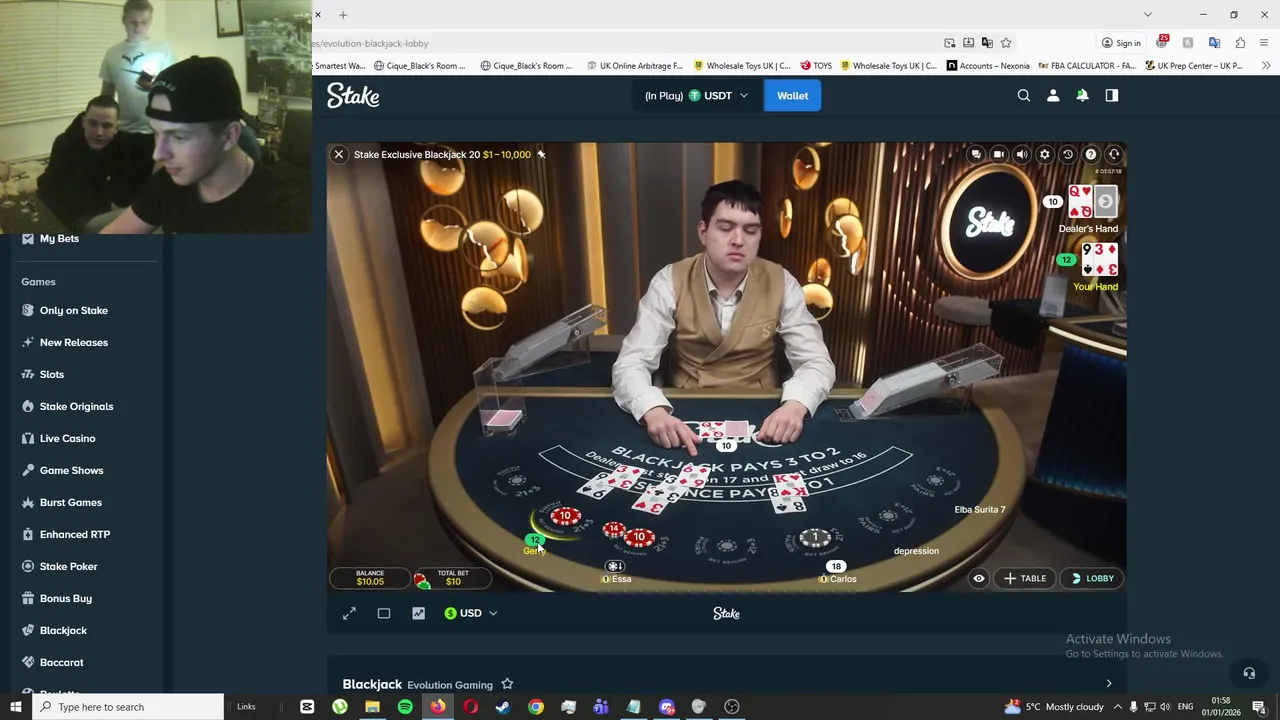Open the in-game chat icon
This screenshot has height=720, width=1280.
coord(976,154)
